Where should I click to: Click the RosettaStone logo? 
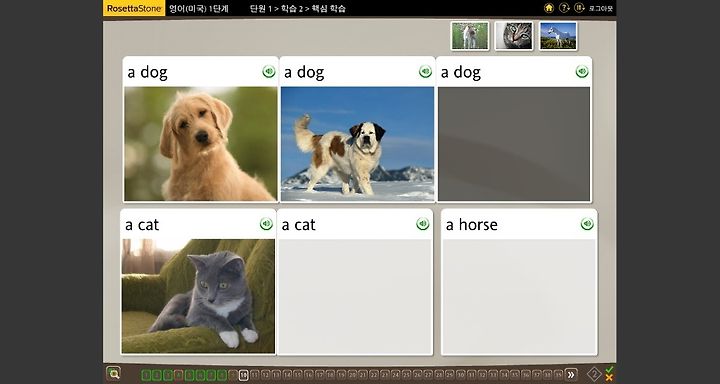click(134, 8)
